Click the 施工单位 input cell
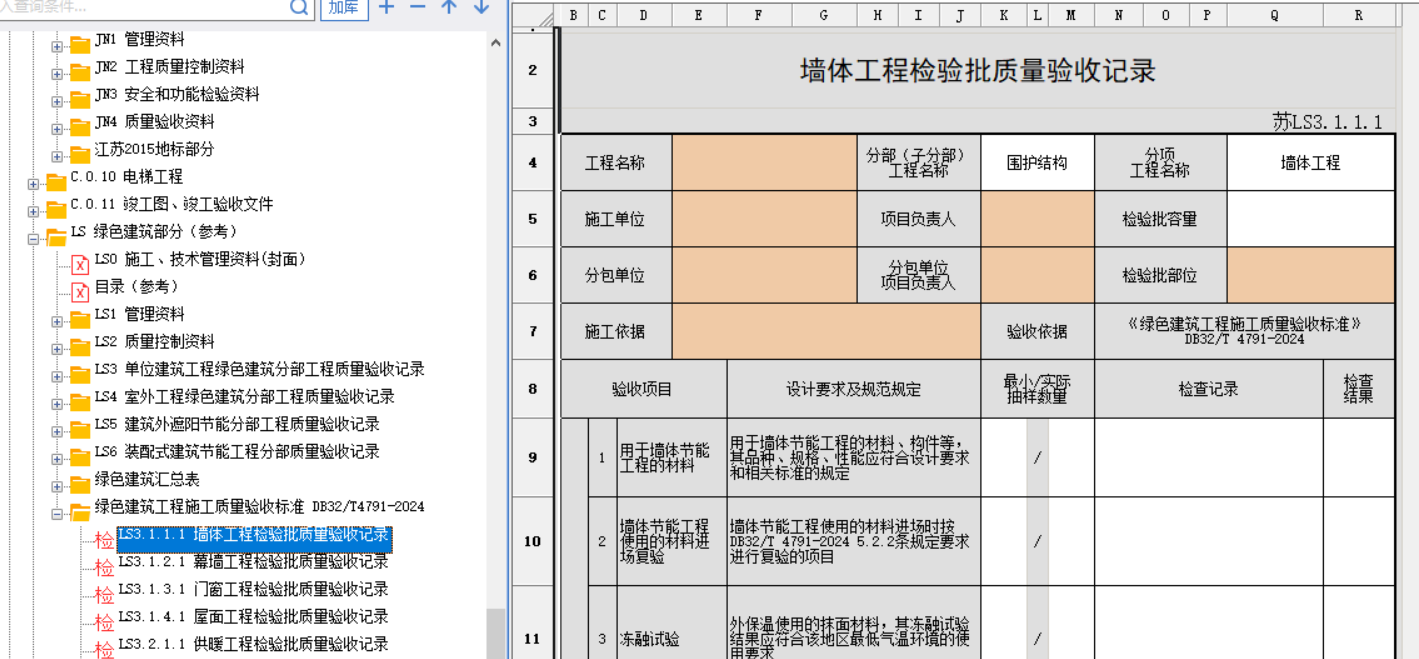Viewport: 1419px width, 659px height. (x=764, y=219)
